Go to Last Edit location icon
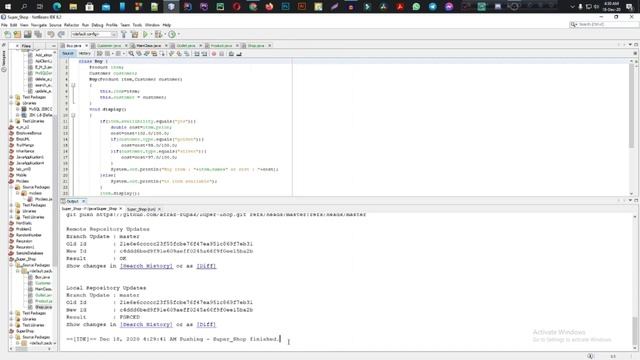The height and width of the screenshot is (360, 640). click(x=100, y=54)
